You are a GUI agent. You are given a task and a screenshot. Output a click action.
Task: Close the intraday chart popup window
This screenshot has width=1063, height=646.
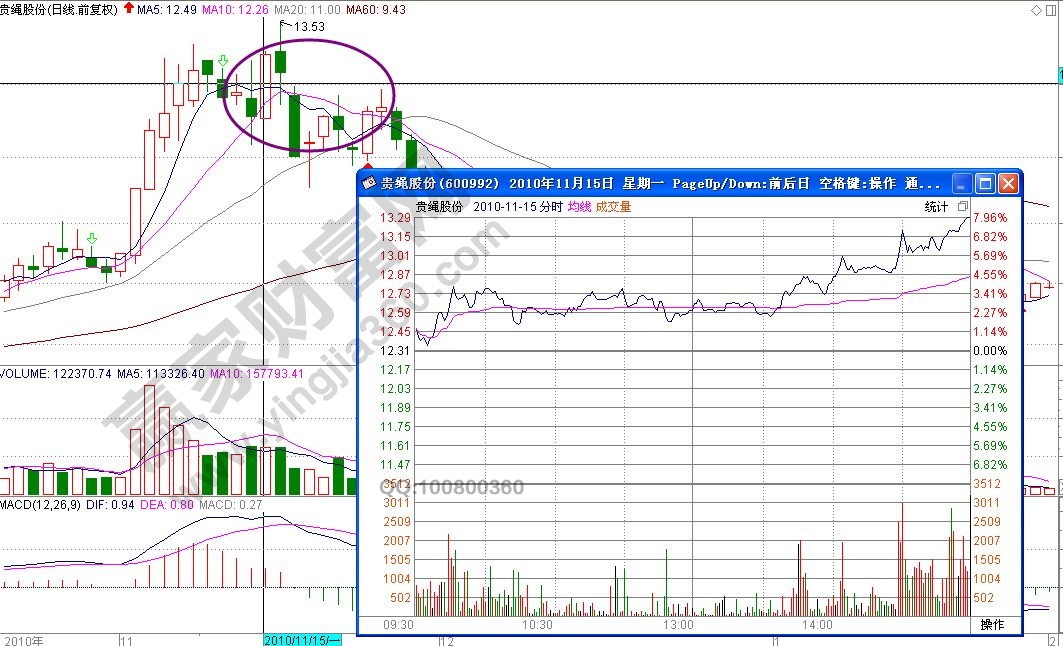click(1007, 184)
